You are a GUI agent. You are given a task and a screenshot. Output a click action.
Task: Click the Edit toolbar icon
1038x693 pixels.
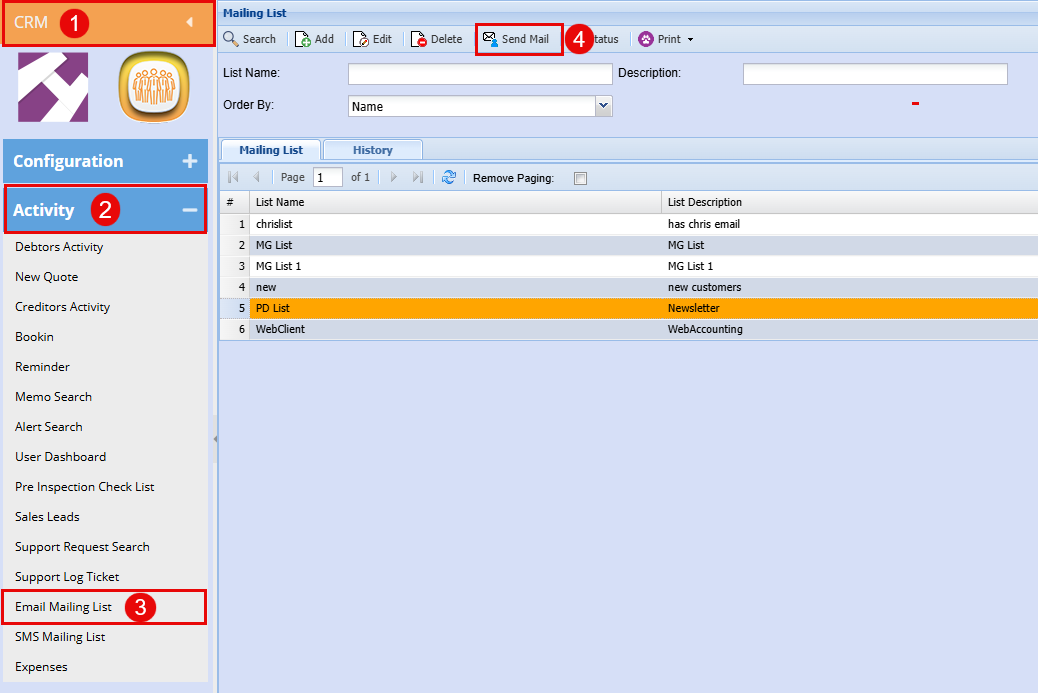pyautogui.click(x=361, y=39)
